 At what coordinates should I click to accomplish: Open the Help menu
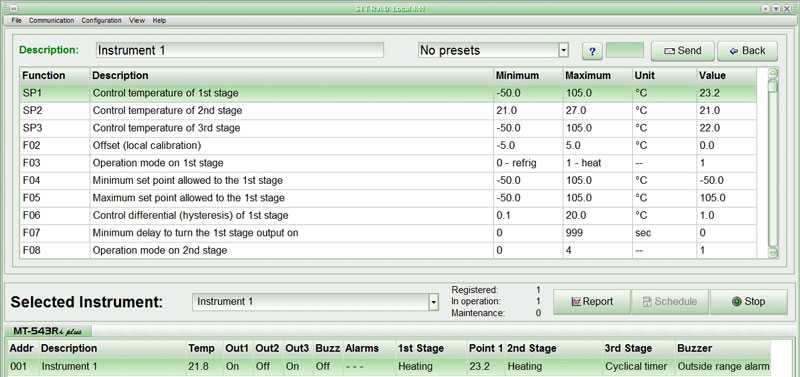pos(159,20)
